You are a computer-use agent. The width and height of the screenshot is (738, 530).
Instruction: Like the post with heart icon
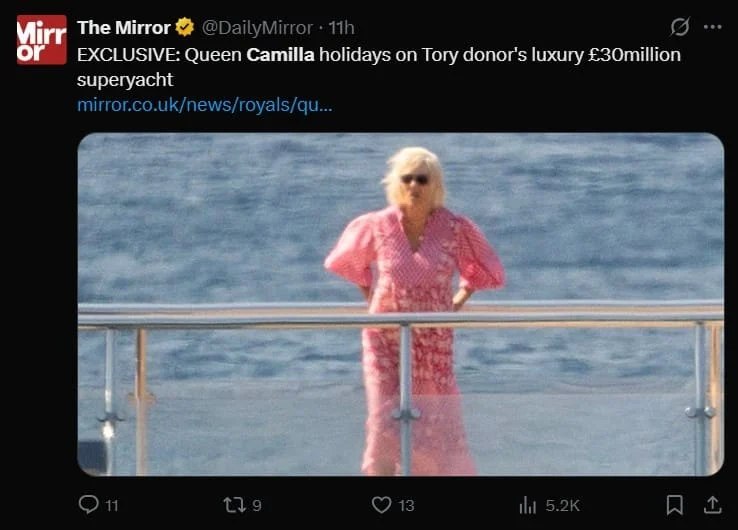[x=381, y=505]
